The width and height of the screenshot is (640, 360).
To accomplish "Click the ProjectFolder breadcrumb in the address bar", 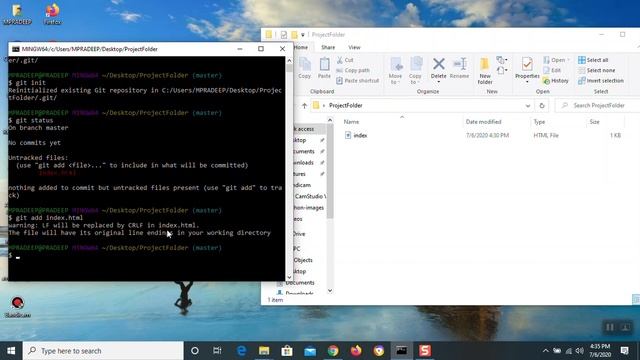I will tap(346, 106).
